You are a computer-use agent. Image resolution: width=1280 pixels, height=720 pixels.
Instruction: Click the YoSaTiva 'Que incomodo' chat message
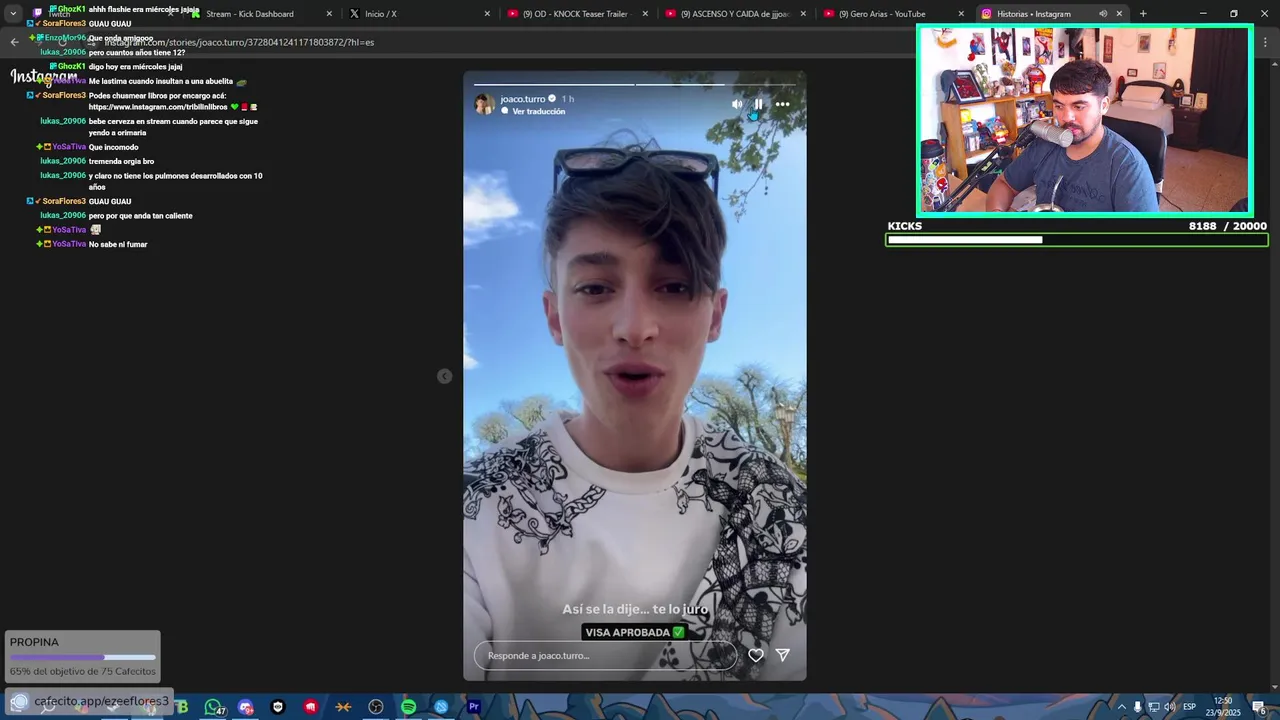click(87, 147)
